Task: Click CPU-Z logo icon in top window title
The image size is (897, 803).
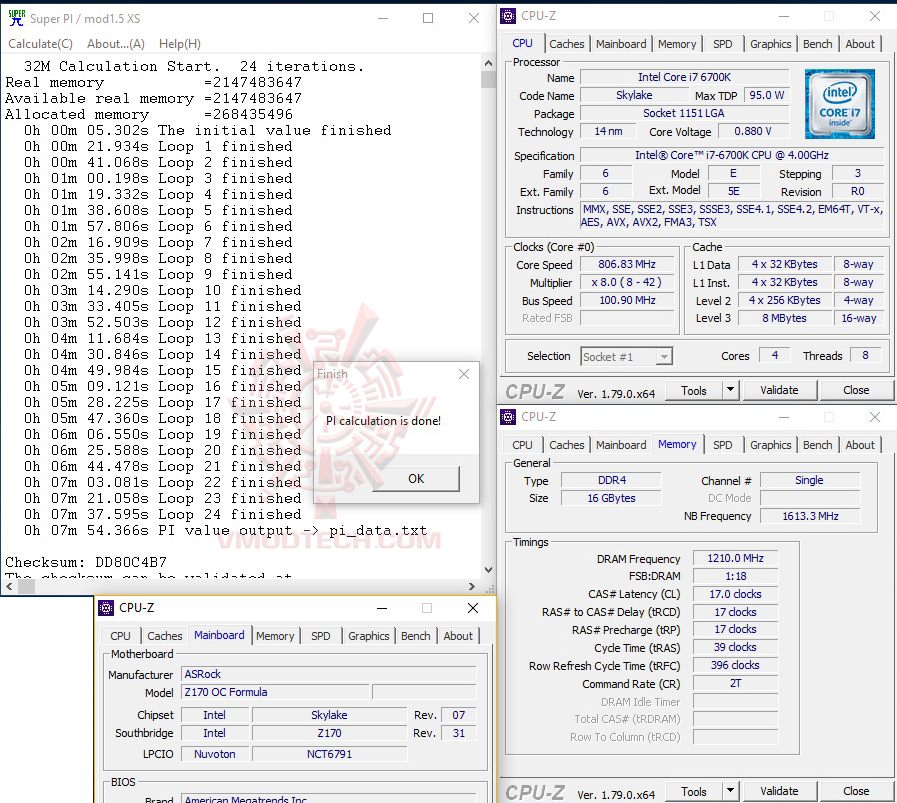Action: [508, 16]
